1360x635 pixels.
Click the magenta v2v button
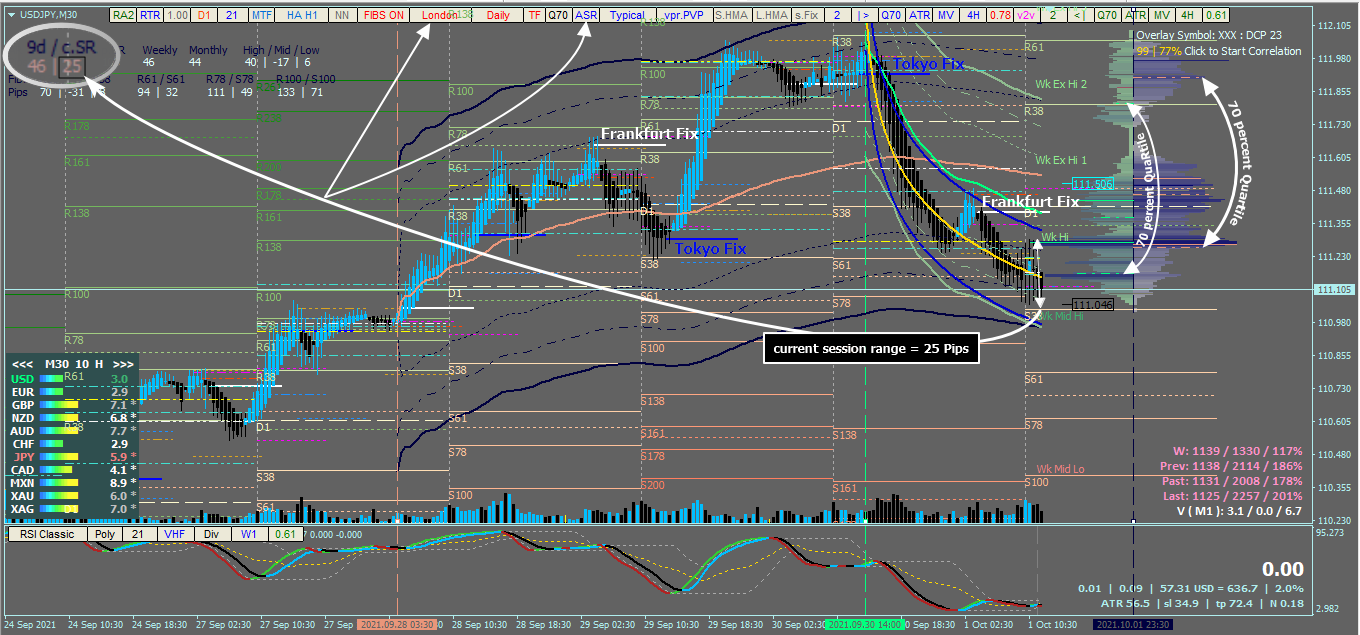(x=1026, y=15)
